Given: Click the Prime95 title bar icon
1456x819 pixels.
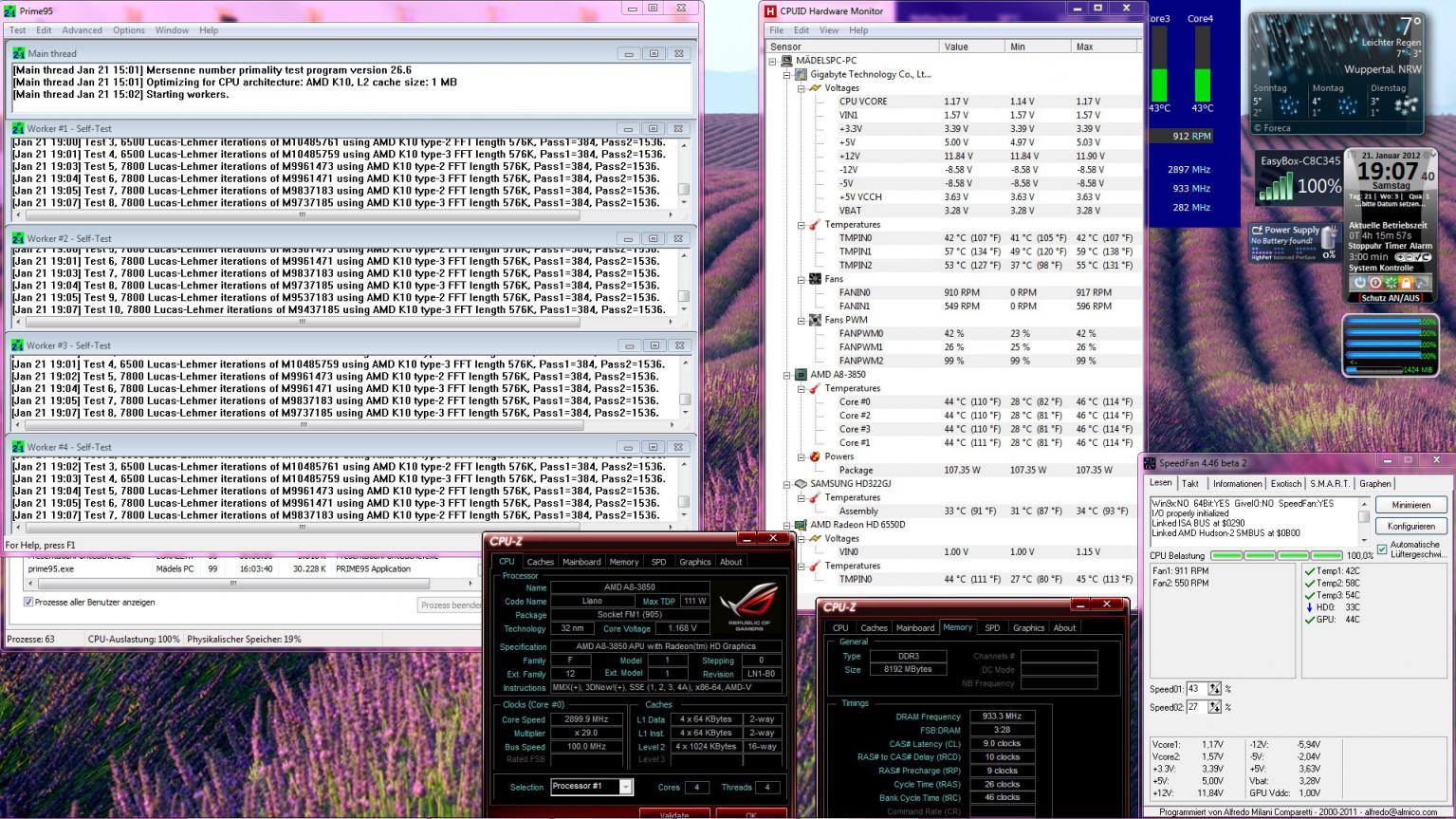Looking at the screenshot, I should click(x=11, y=10).
